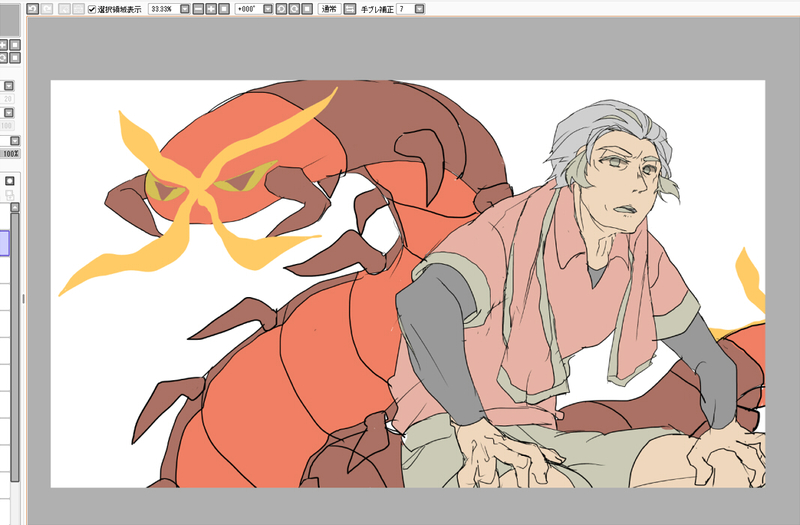Click the +000° rotation angle field

click(x=248, y=9)
